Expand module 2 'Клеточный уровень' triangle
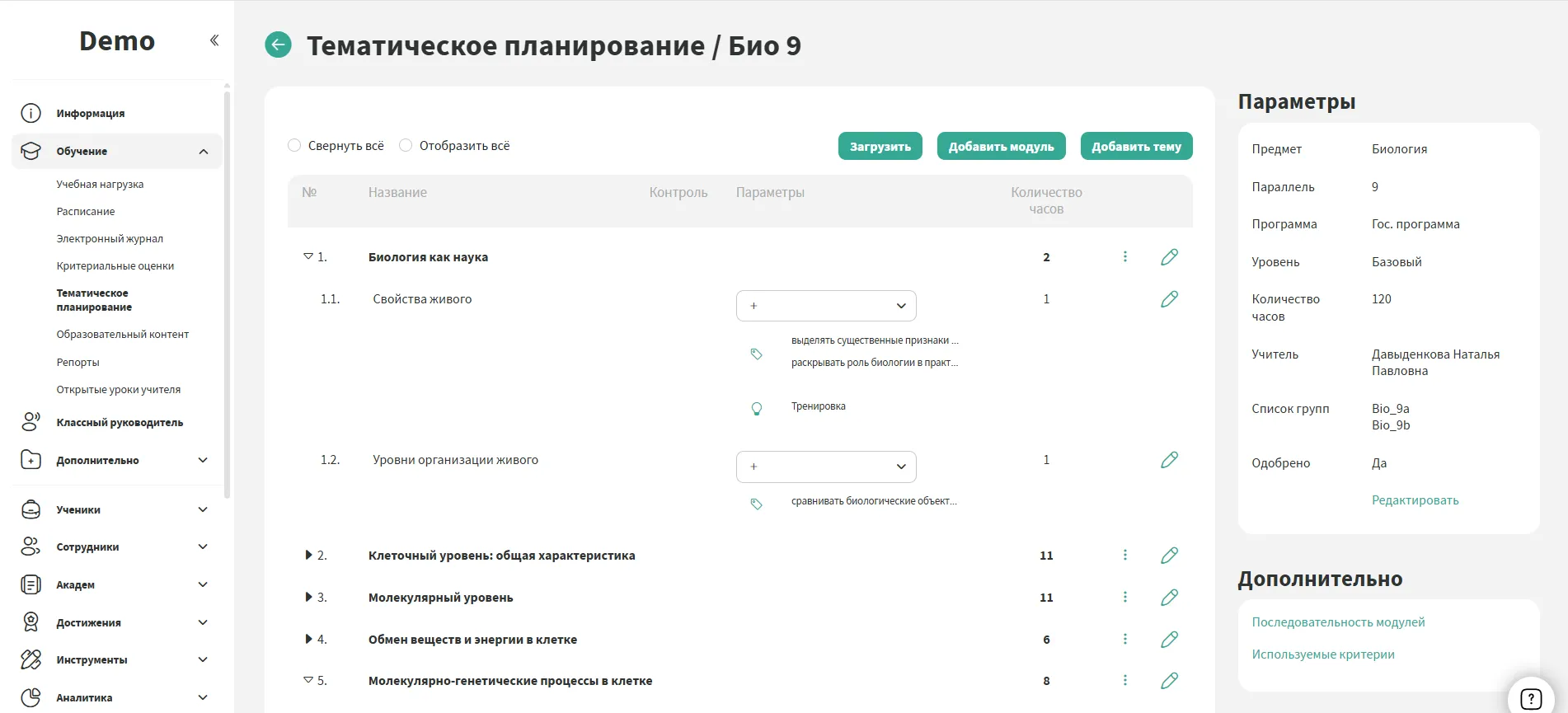 pyautogui.click(x=308, y=556)
